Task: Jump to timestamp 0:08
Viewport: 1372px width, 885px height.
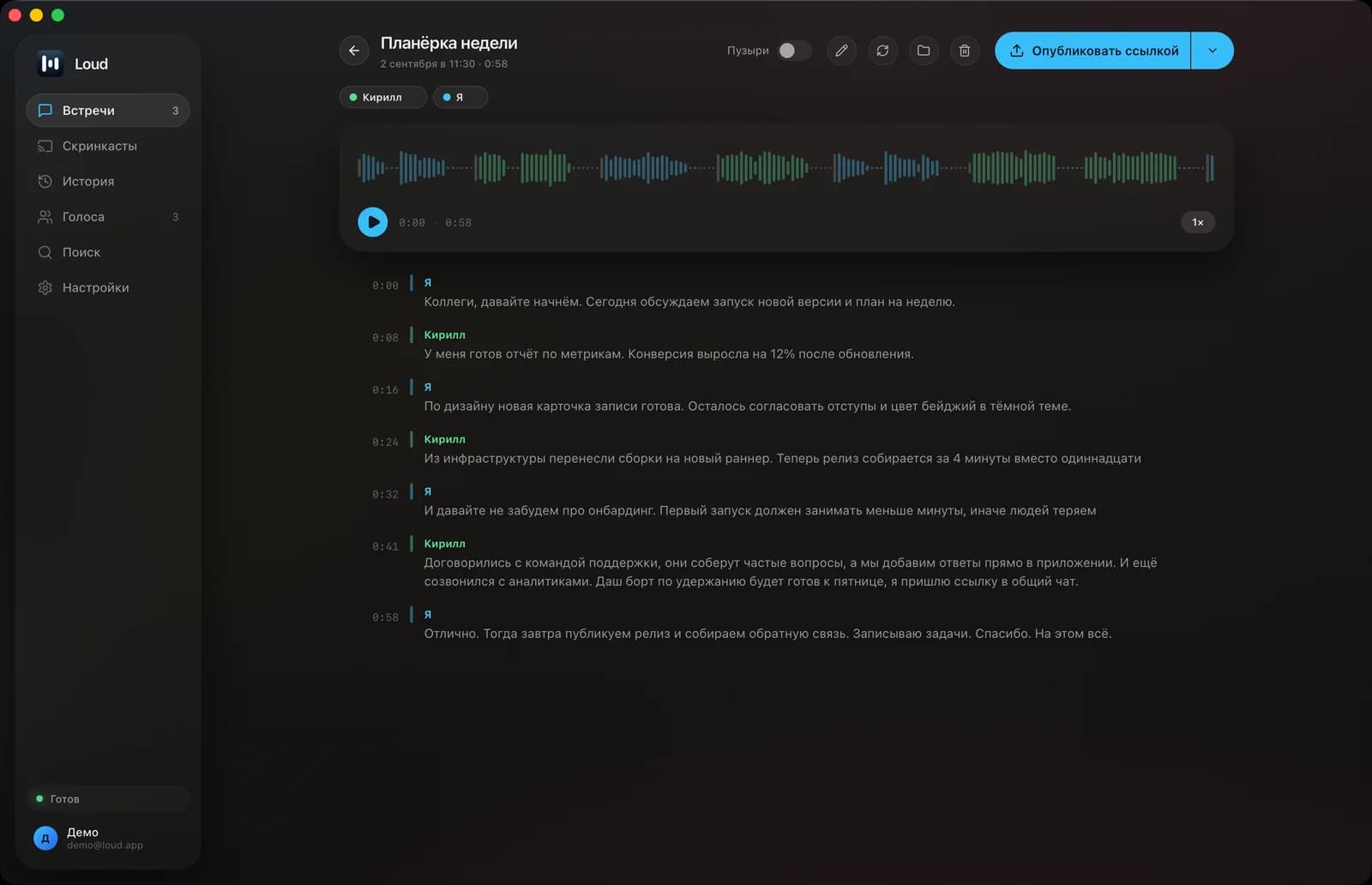Action: [x=385, y=338]
